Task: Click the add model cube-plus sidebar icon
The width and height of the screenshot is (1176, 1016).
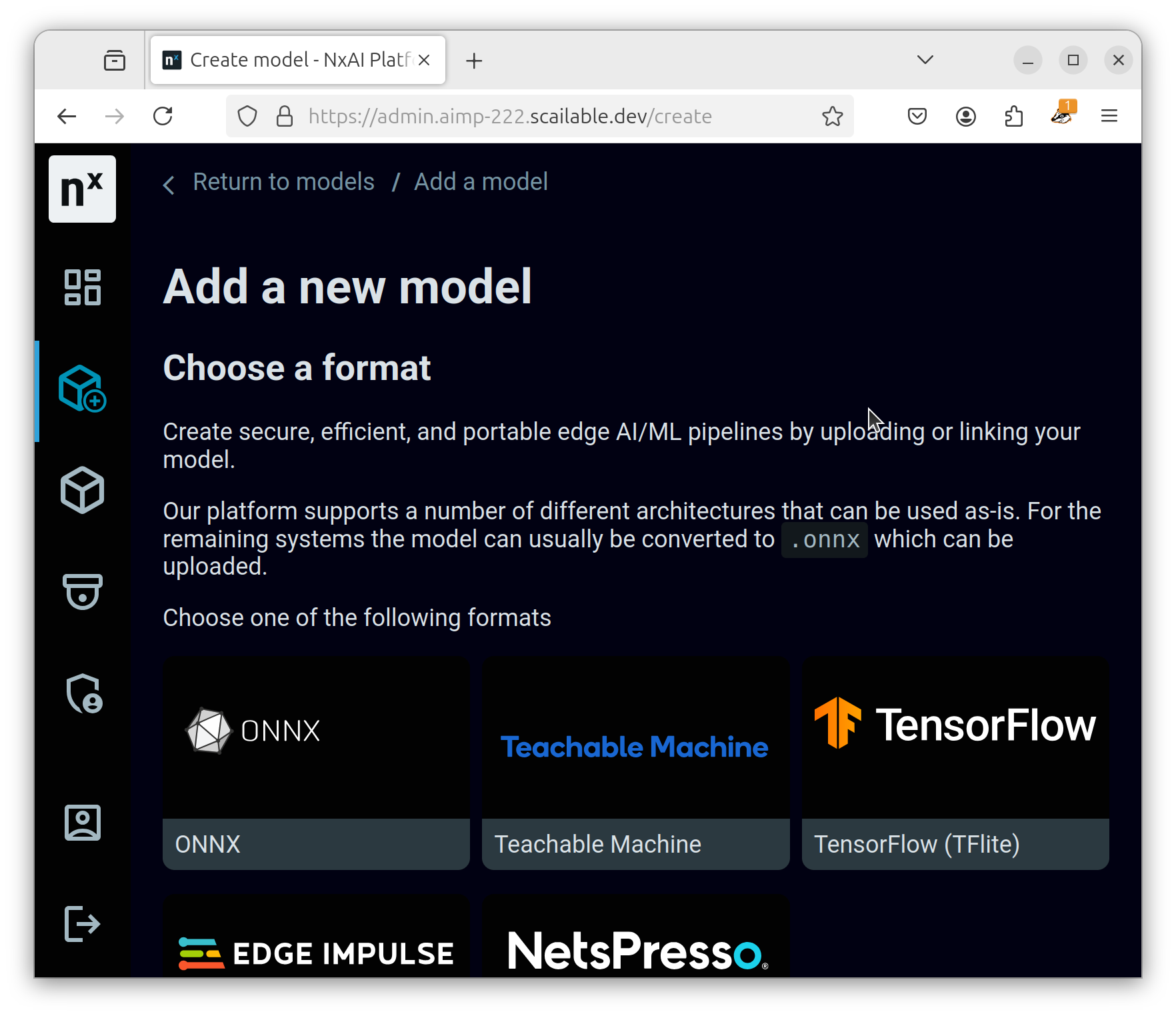Action: point(82,389)
